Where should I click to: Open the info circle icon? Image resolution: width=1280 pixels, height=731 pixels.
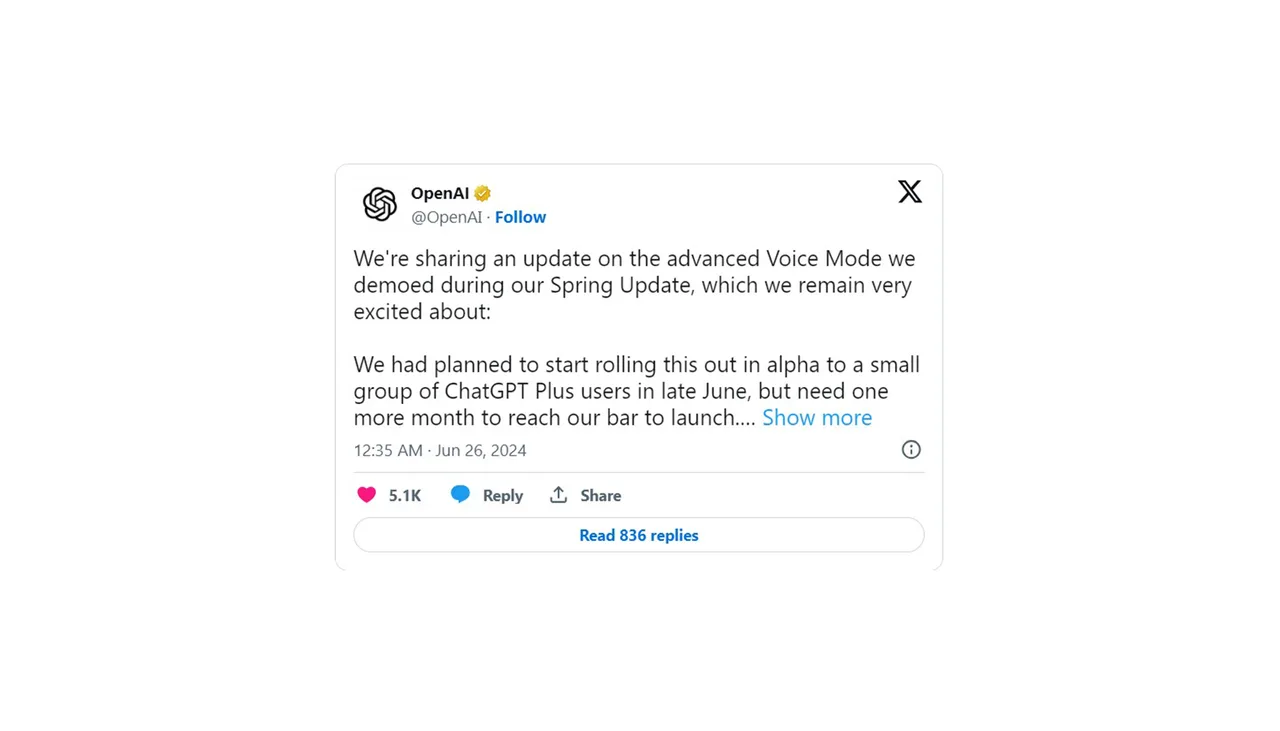(x=911, y=449)
